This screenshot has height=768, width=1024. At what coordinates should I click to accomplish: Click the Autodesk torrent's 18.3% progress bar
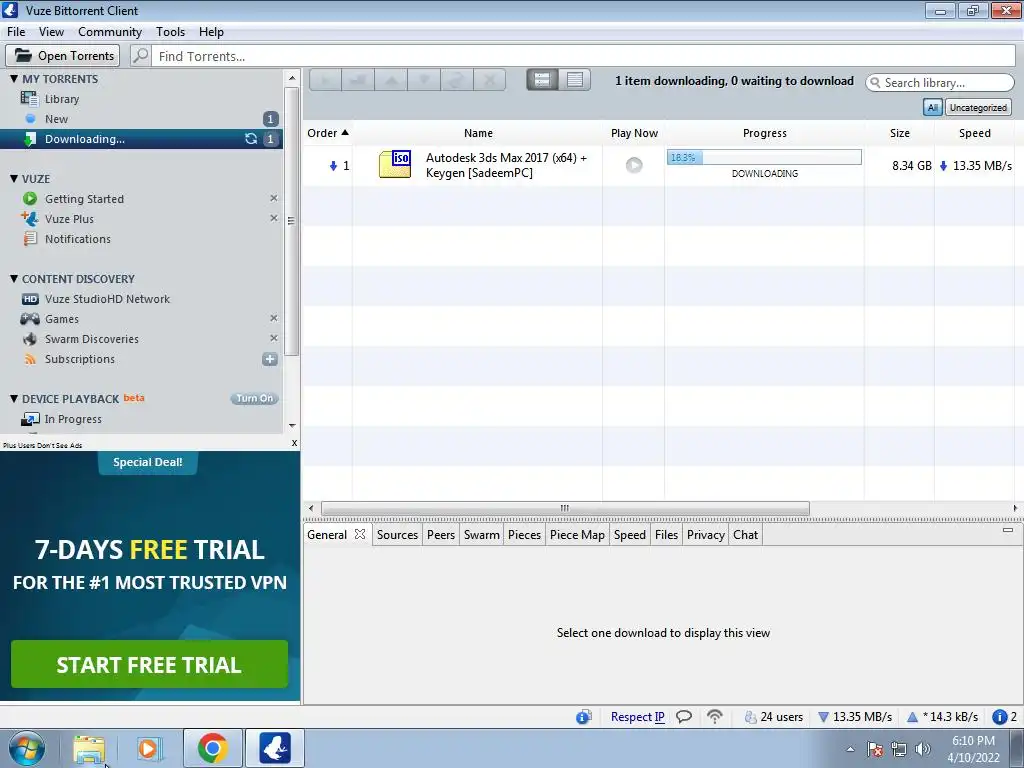(764, 157)
